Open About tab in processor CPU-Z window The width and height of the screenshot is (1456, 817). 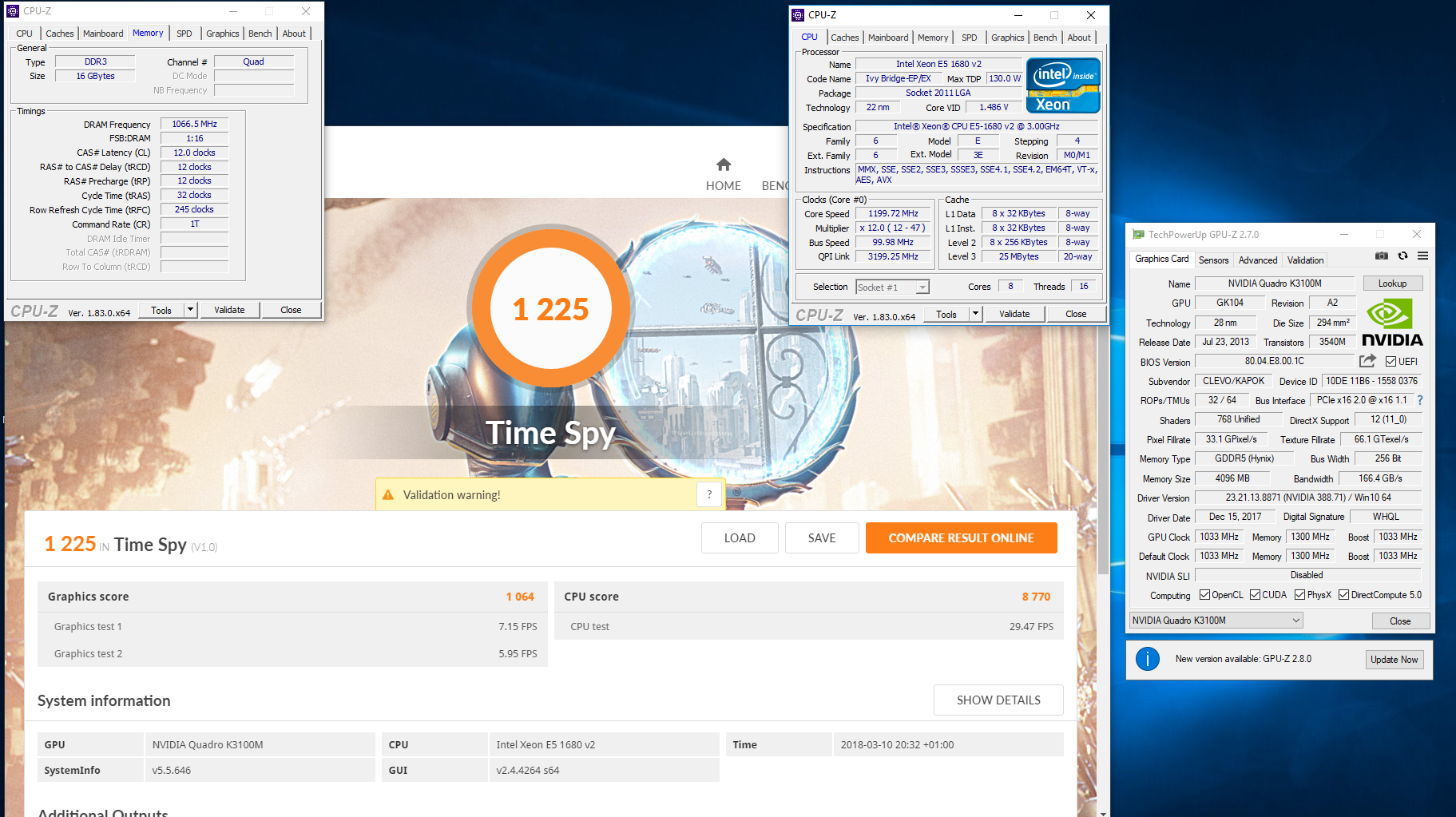pos(1079,38)
